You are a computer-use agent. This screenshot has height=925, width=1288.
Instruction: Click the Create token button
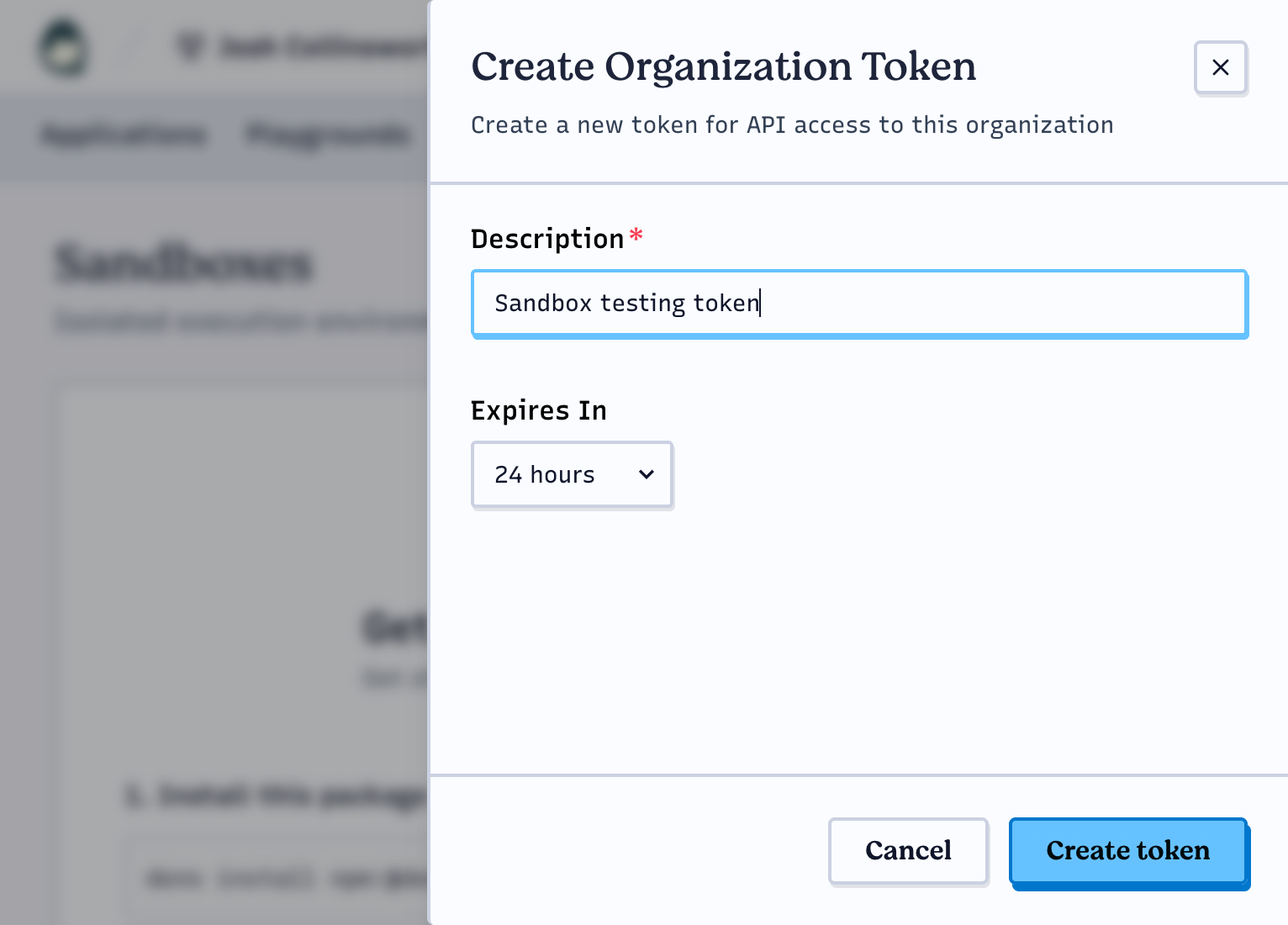[1128, 851]
